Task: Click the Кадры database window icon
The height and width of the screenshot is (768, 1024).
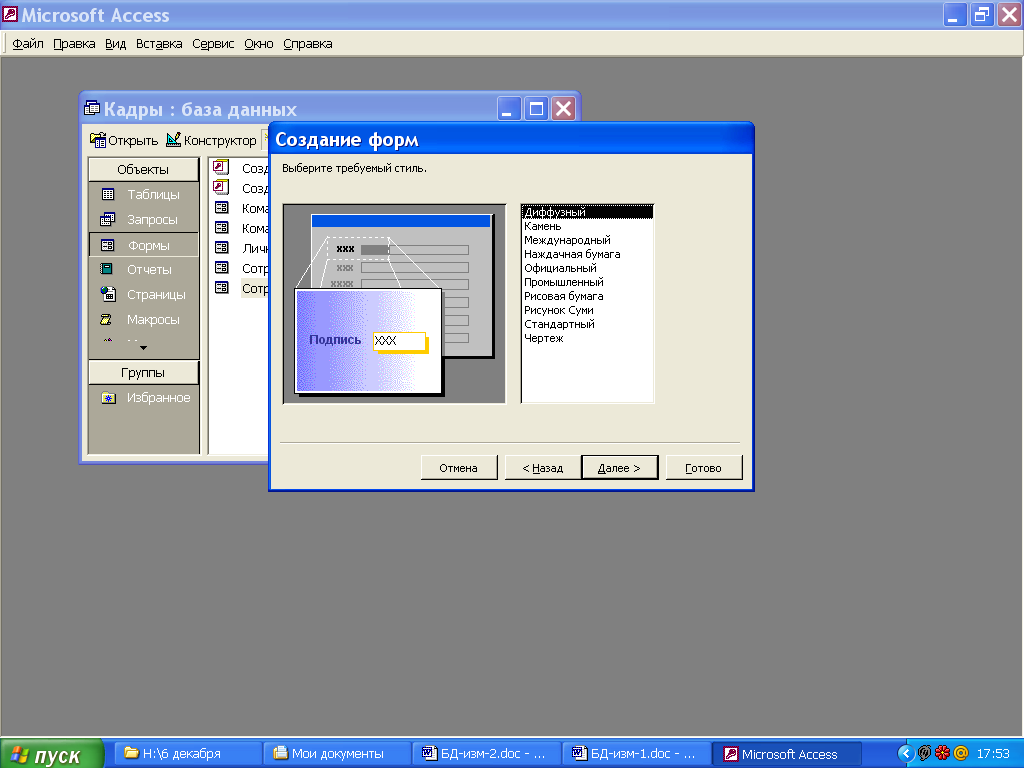Action: pos(92,108)
